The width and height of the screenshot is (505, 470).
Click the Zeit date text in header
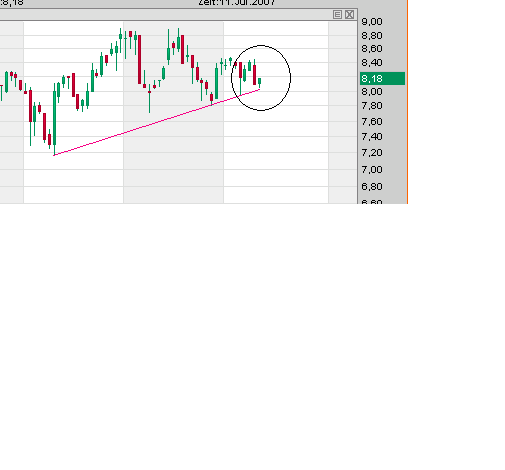pyautogui.click(x=237, y=3)
